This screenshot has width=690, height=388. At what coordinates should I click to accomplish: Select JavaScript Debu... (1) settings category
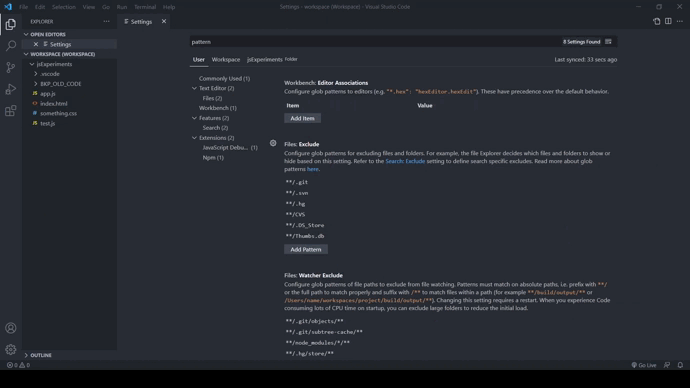click(x=230, y=147)
